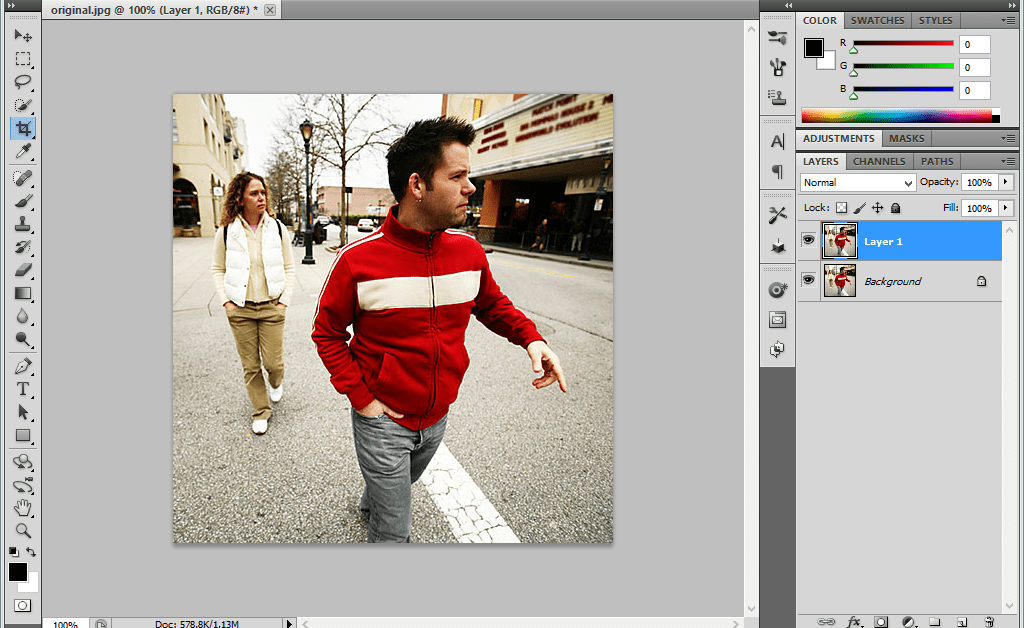Toggle lock all
Image resolution: width=1024 pixels, height=628 pixels.
click(x=896, y=208)
